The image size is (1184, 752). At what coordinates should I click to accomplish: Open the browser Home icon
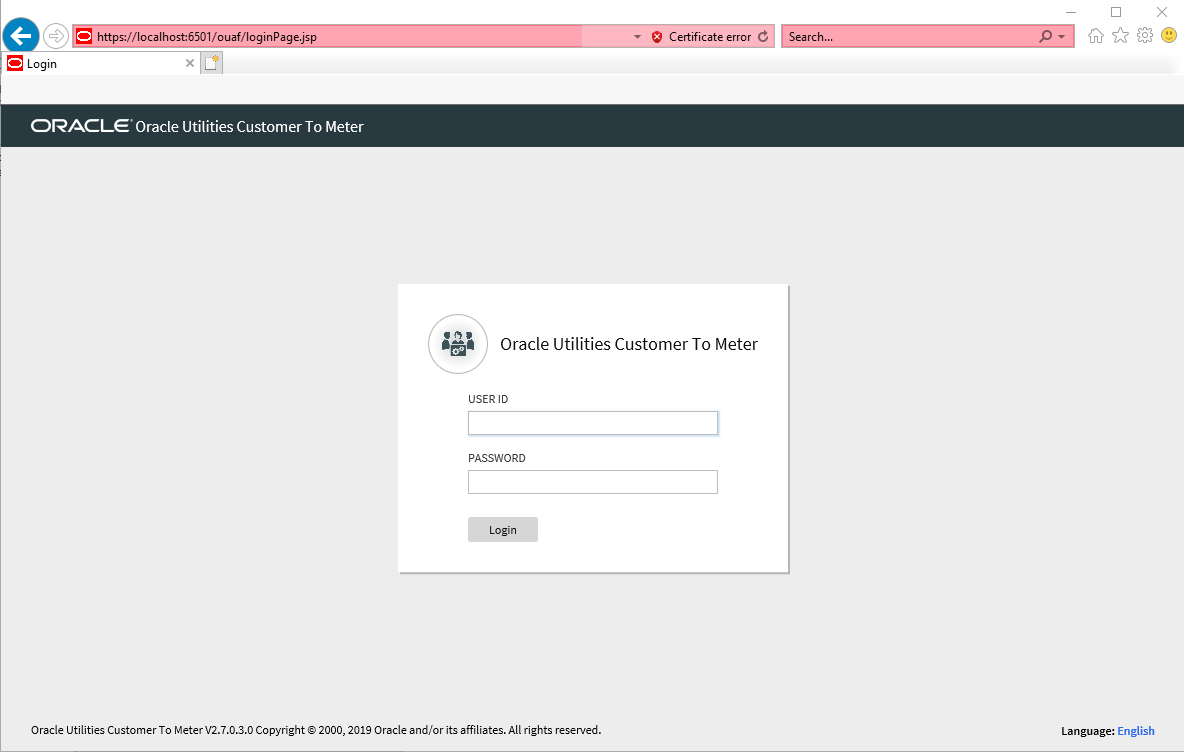(x=1096, y=35)
